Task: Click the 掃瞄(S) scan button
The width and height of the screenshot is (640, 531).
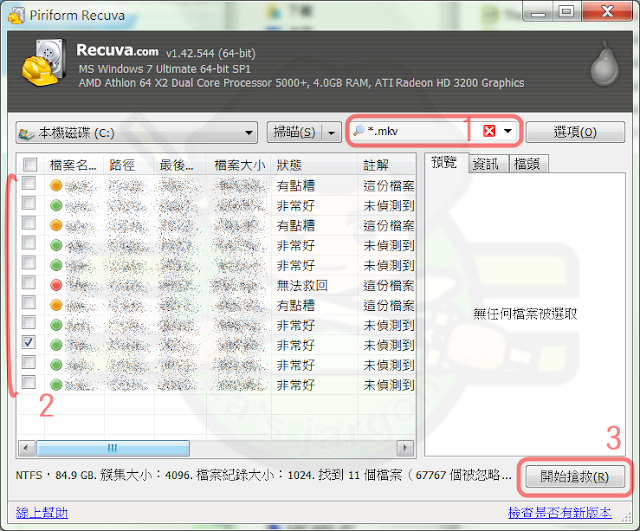Action: (x=295, y=133)
